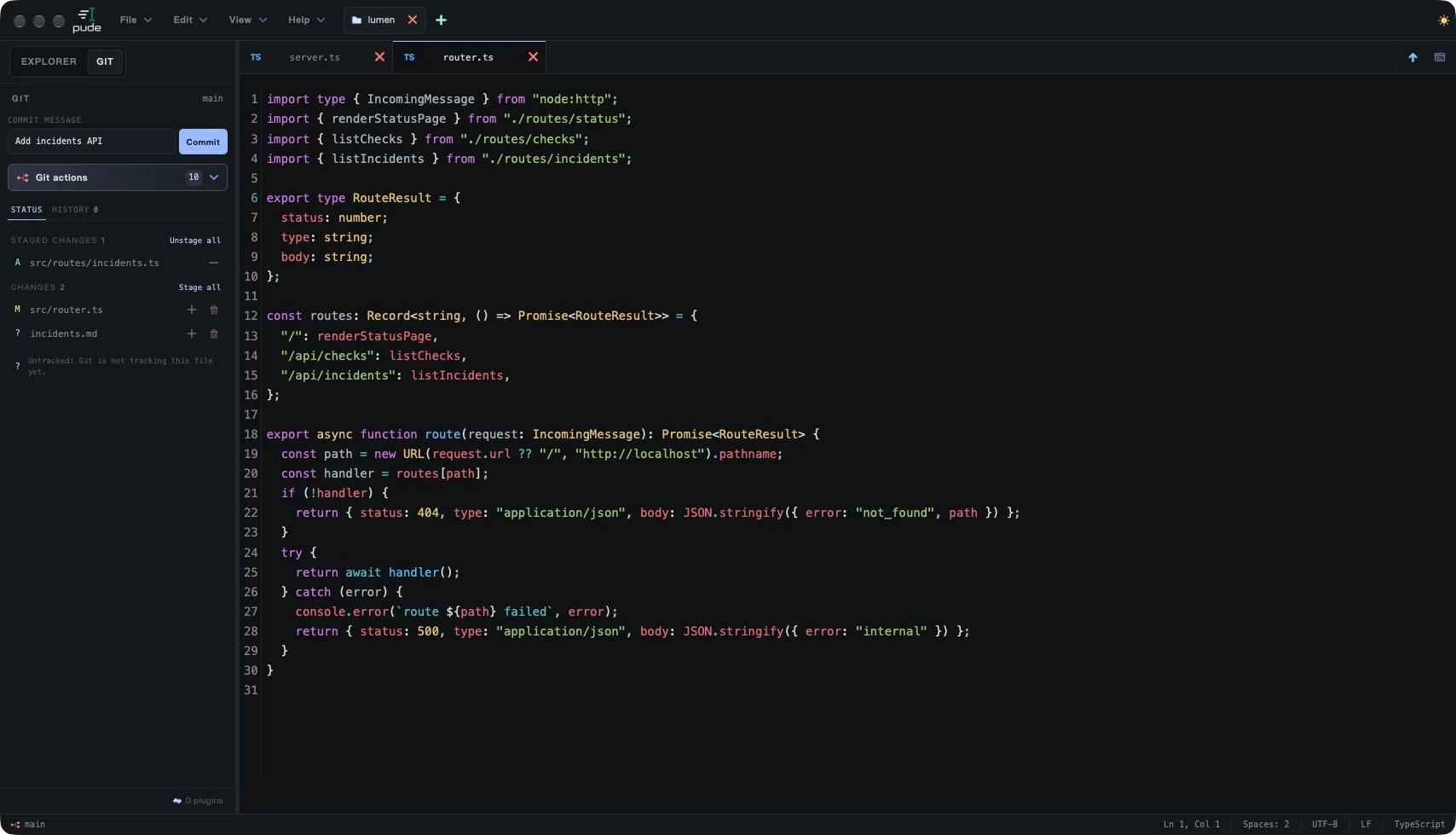The height and width of the screenshot is (835, 1456).
Task: Open the Help menu
Action: [306, 20]
